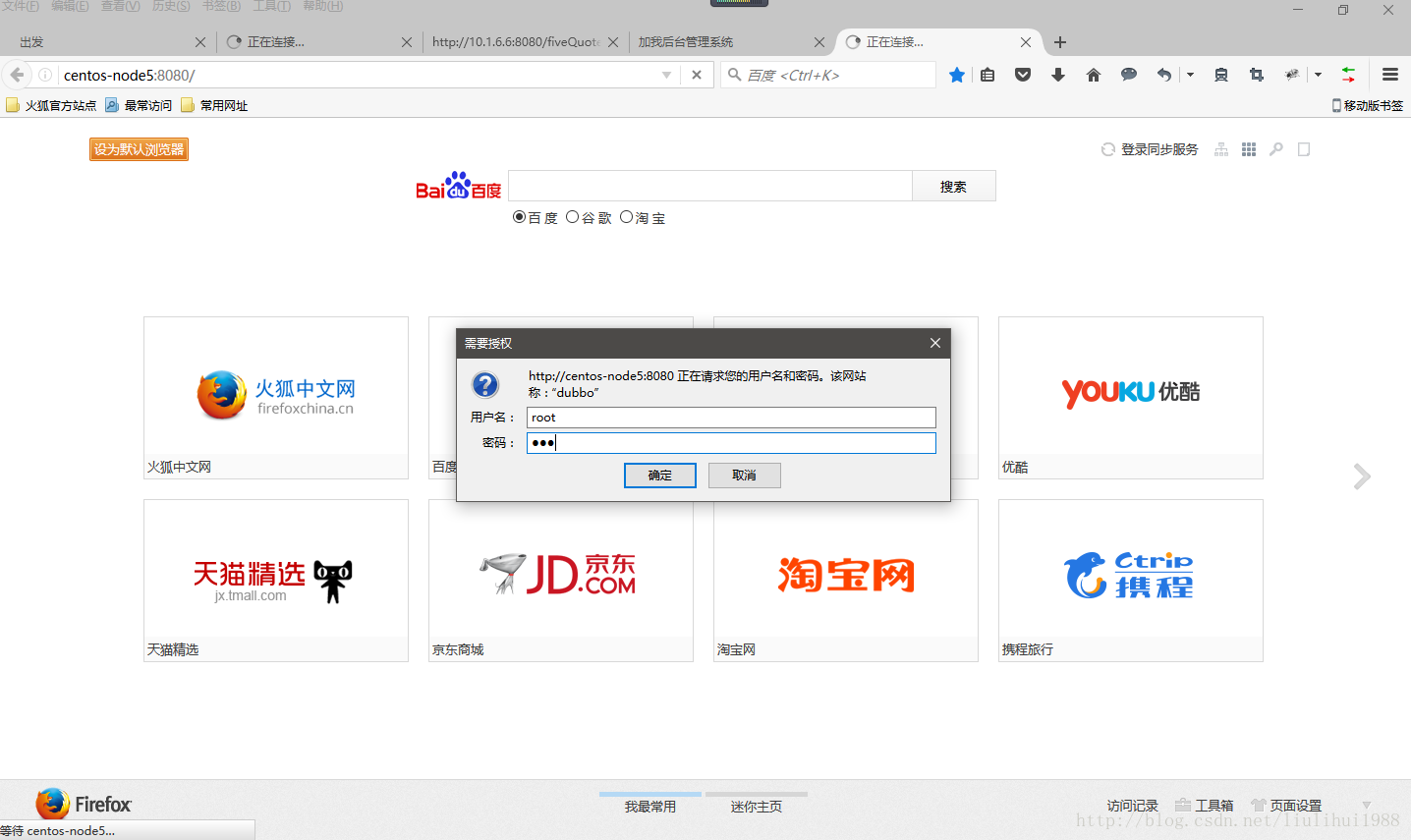Click next page chevron arrow
This screenshot has width=1411, height=840.
pyautogui.click(x=1362, y=476)
